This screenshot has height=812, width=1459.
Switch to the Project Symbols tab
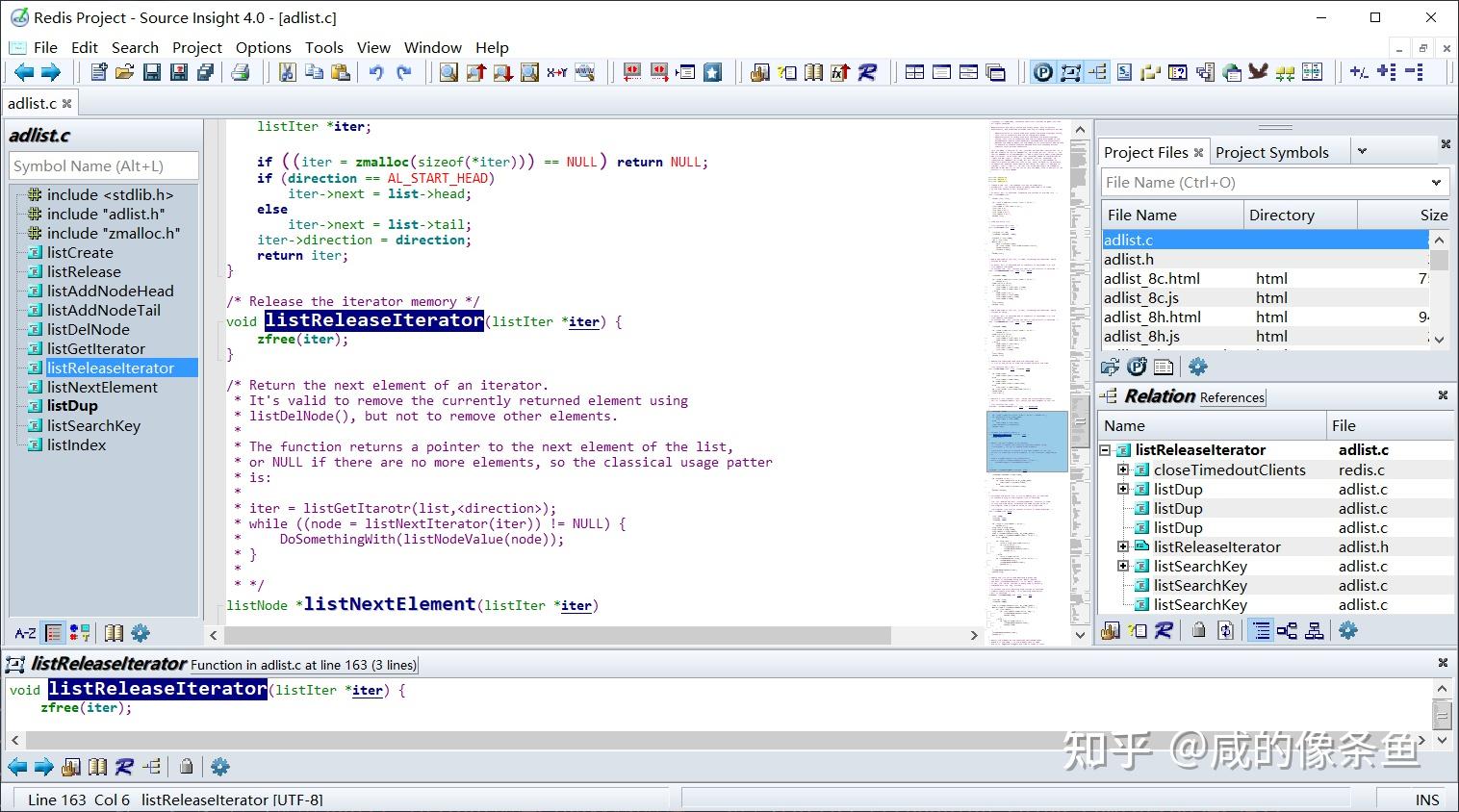pyautogui.click(x=1271, y=152)
